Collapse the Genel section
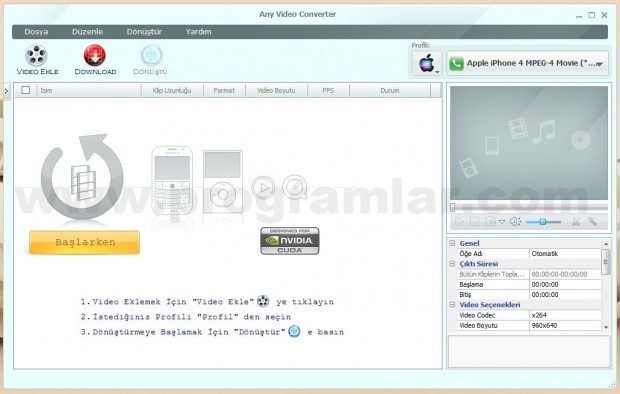 (452, 243)
